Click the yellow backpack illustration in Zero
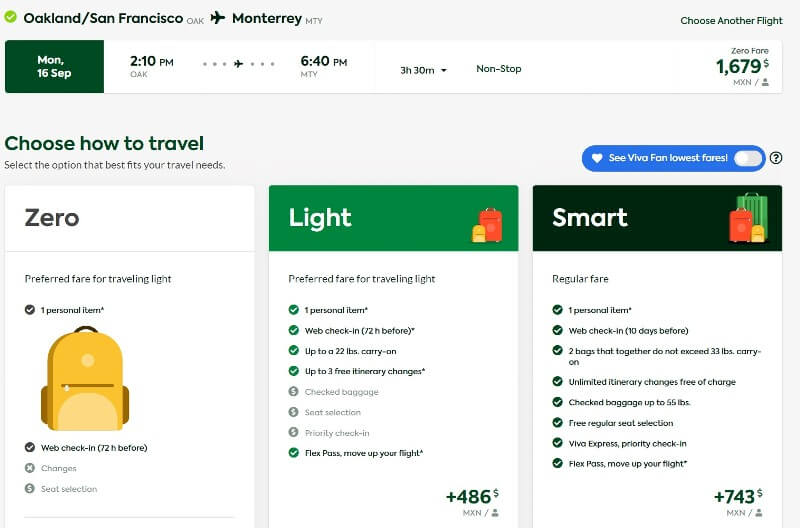 coord(85,379)
